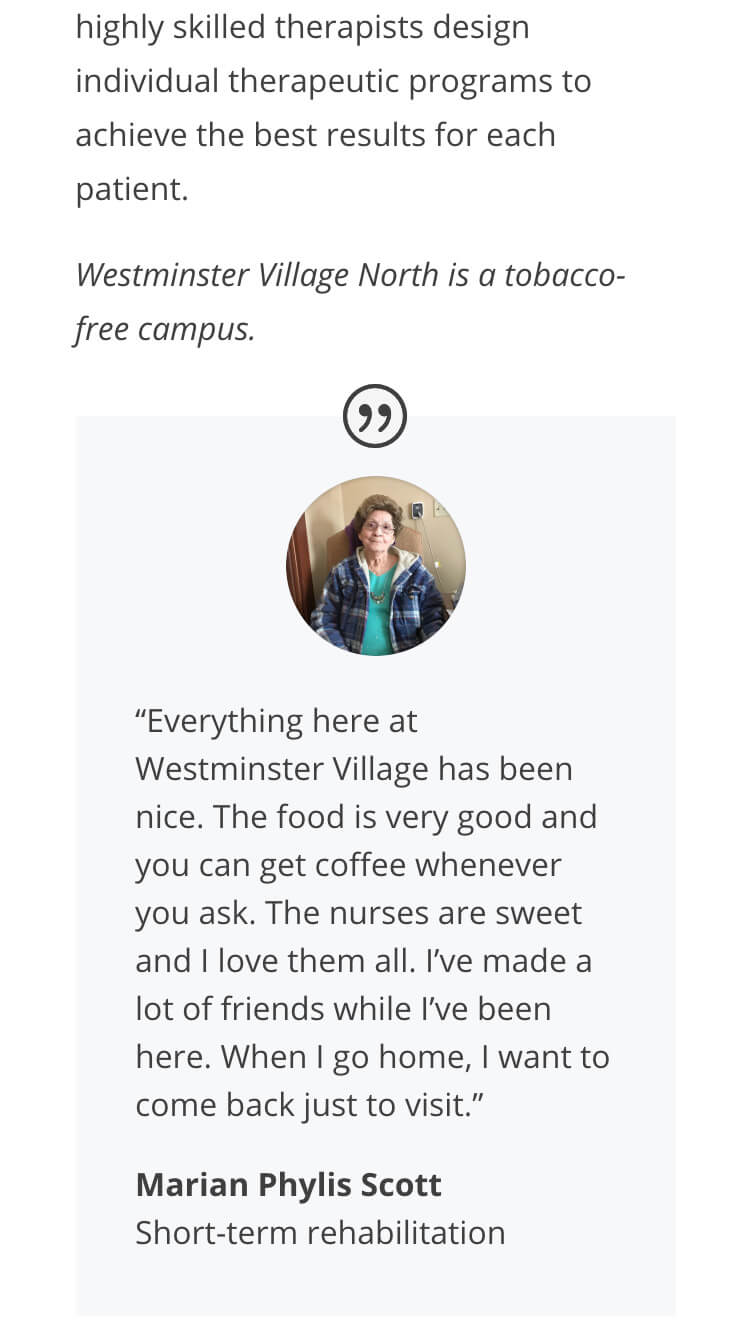Select the line 'individual therapeutic programs to'
Image resolution: width=748 pixels, height=1332 pixels.
click(333, 81)
